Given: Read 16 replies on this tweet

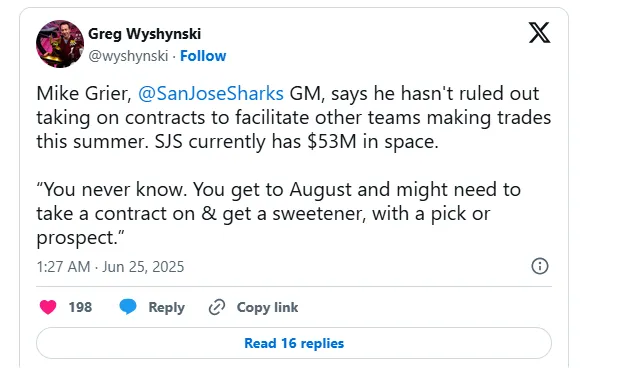Looking at the screenshot, I should click(294, 343).
